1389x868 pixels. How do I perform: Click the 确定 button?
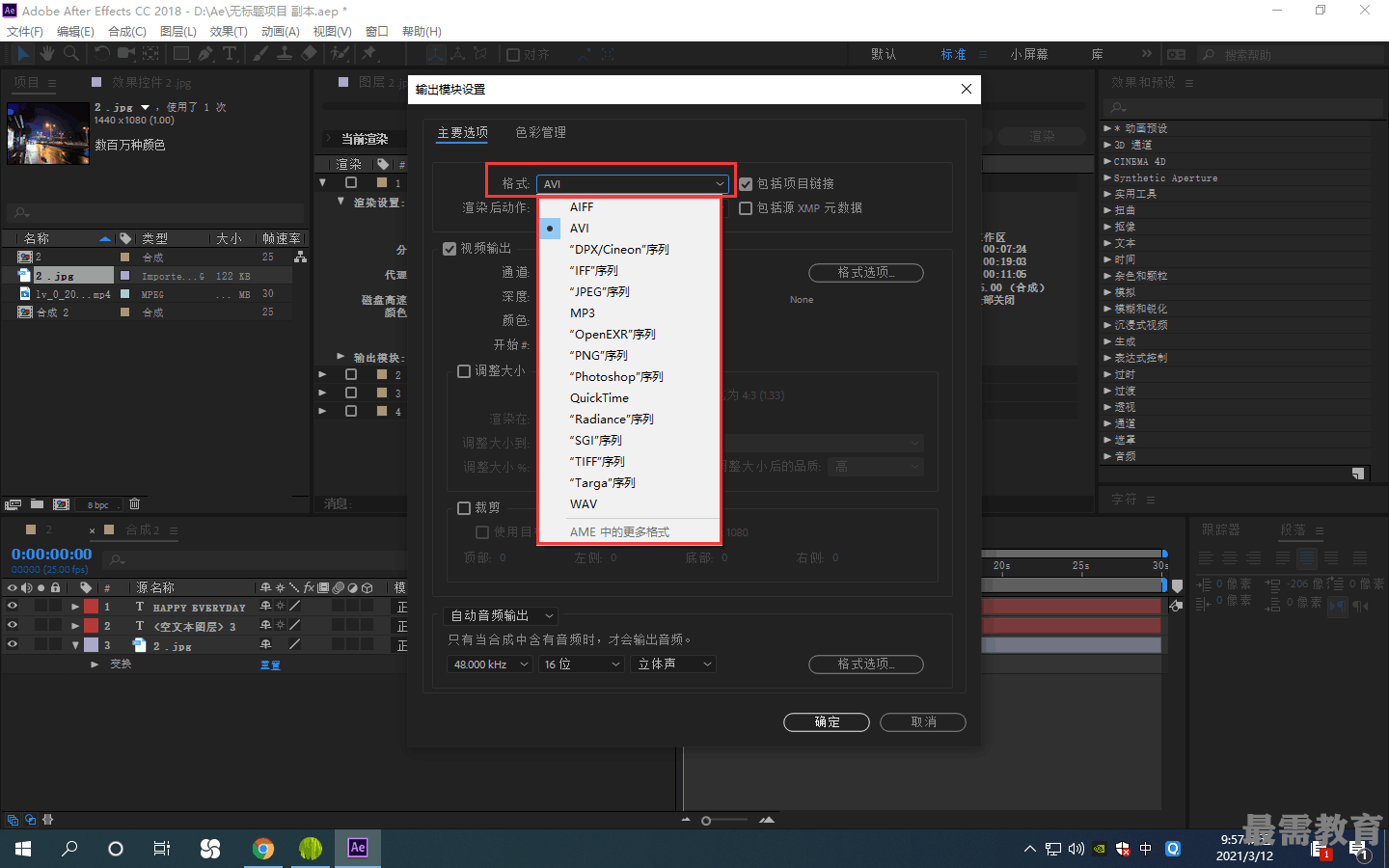point(827,722)
